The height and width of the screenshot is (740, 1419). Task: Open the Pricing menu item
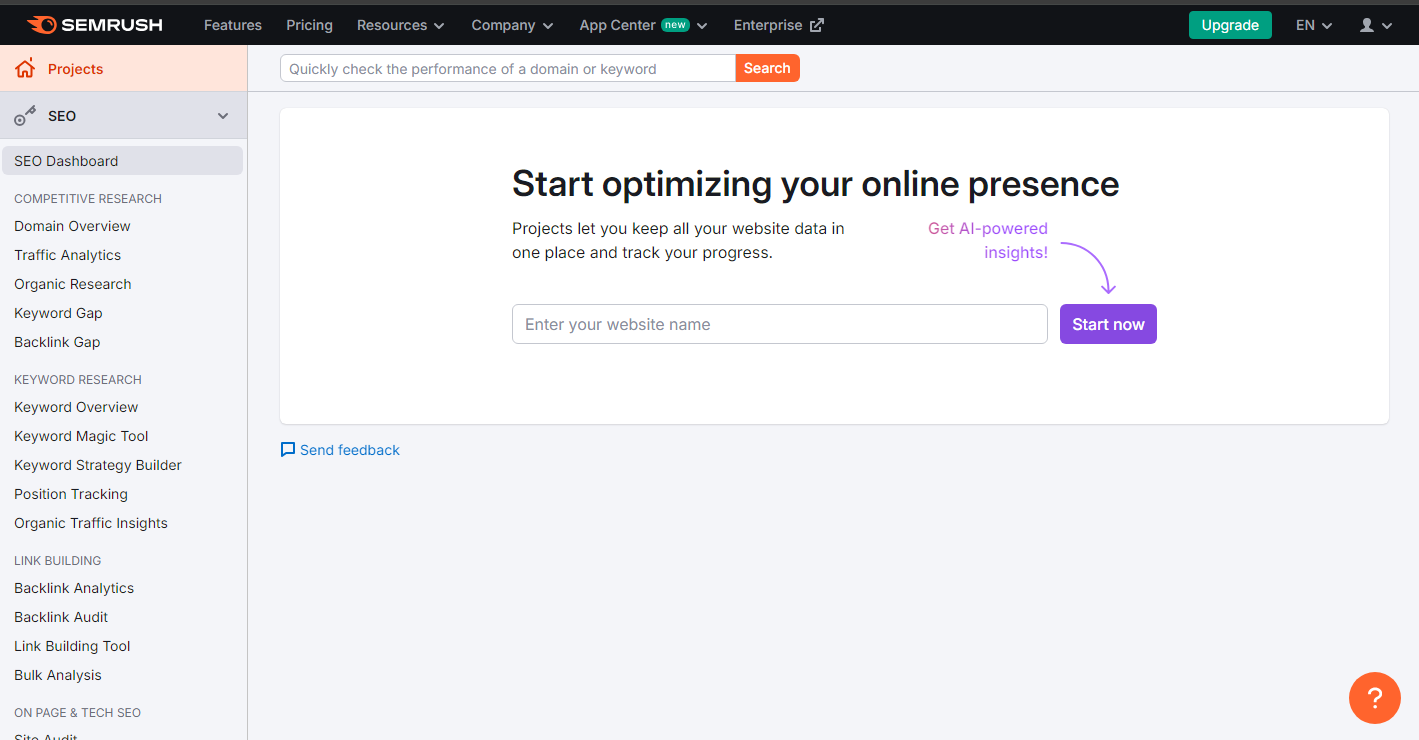click(x=309, y=25)
